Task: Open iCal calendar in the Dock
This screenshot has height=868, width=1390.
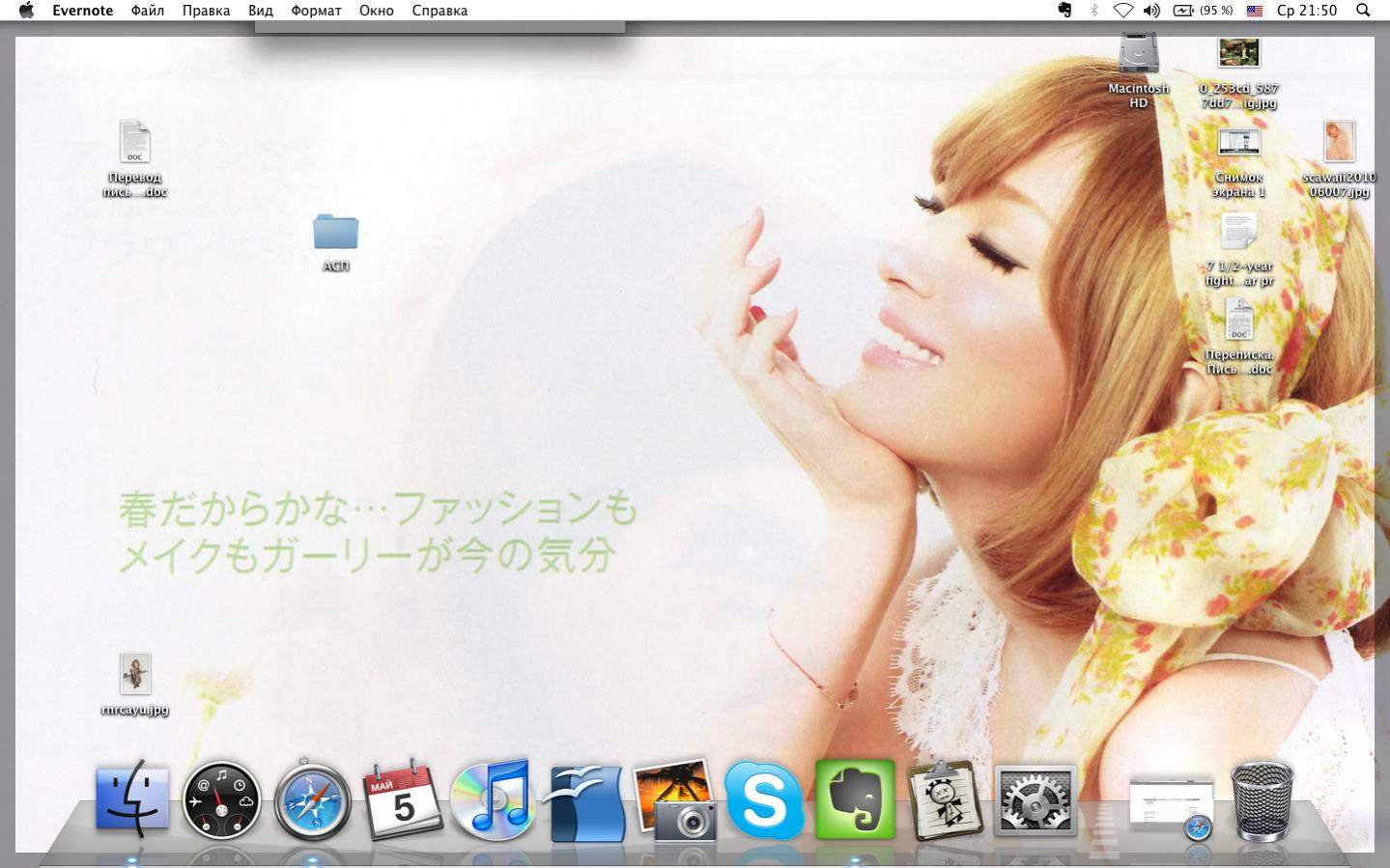Action: [x=402, y=800]
